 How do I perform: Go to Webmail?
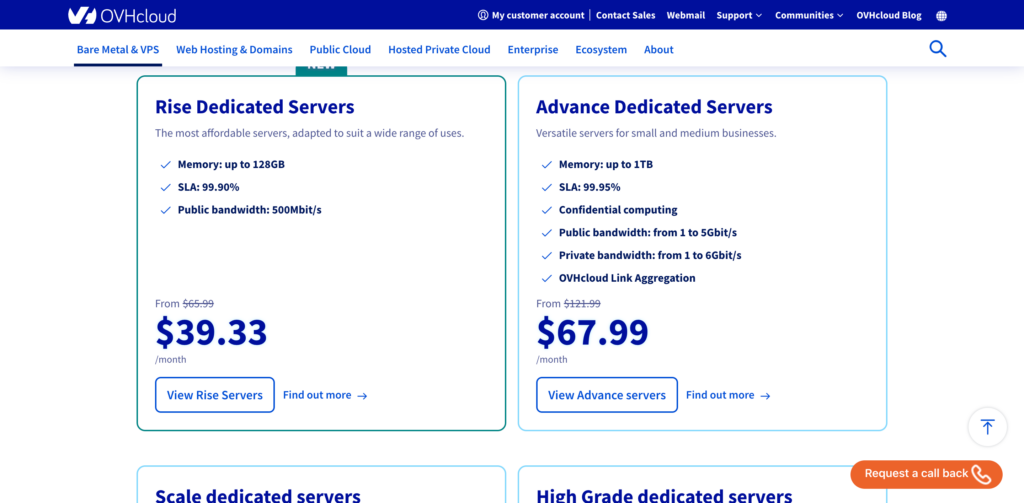[x=686, y=15]
